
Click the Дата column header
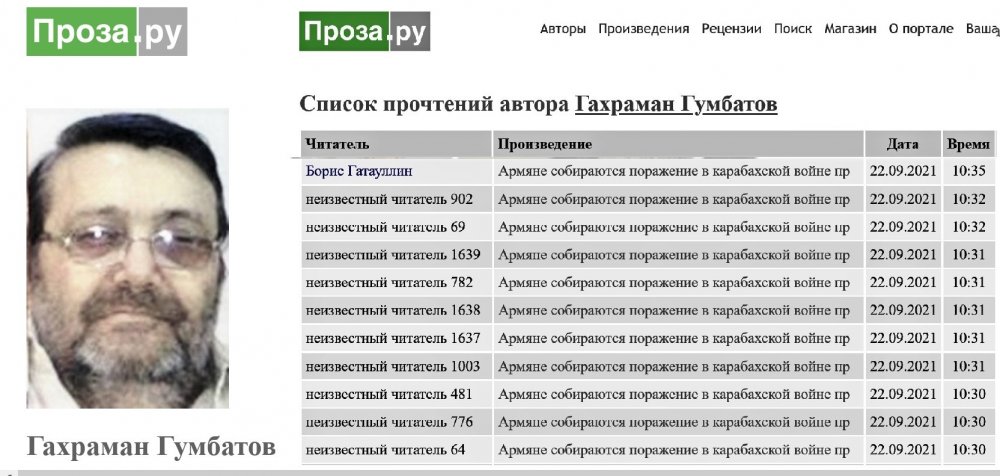(x=902, y=144)
